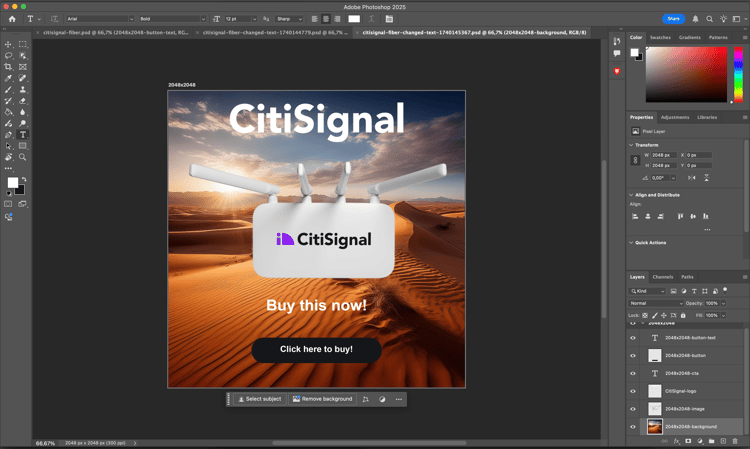Select the History Brush tool
Image resolution: width=750 pixels, height=449 pixels.
click(x=8, y=101)
